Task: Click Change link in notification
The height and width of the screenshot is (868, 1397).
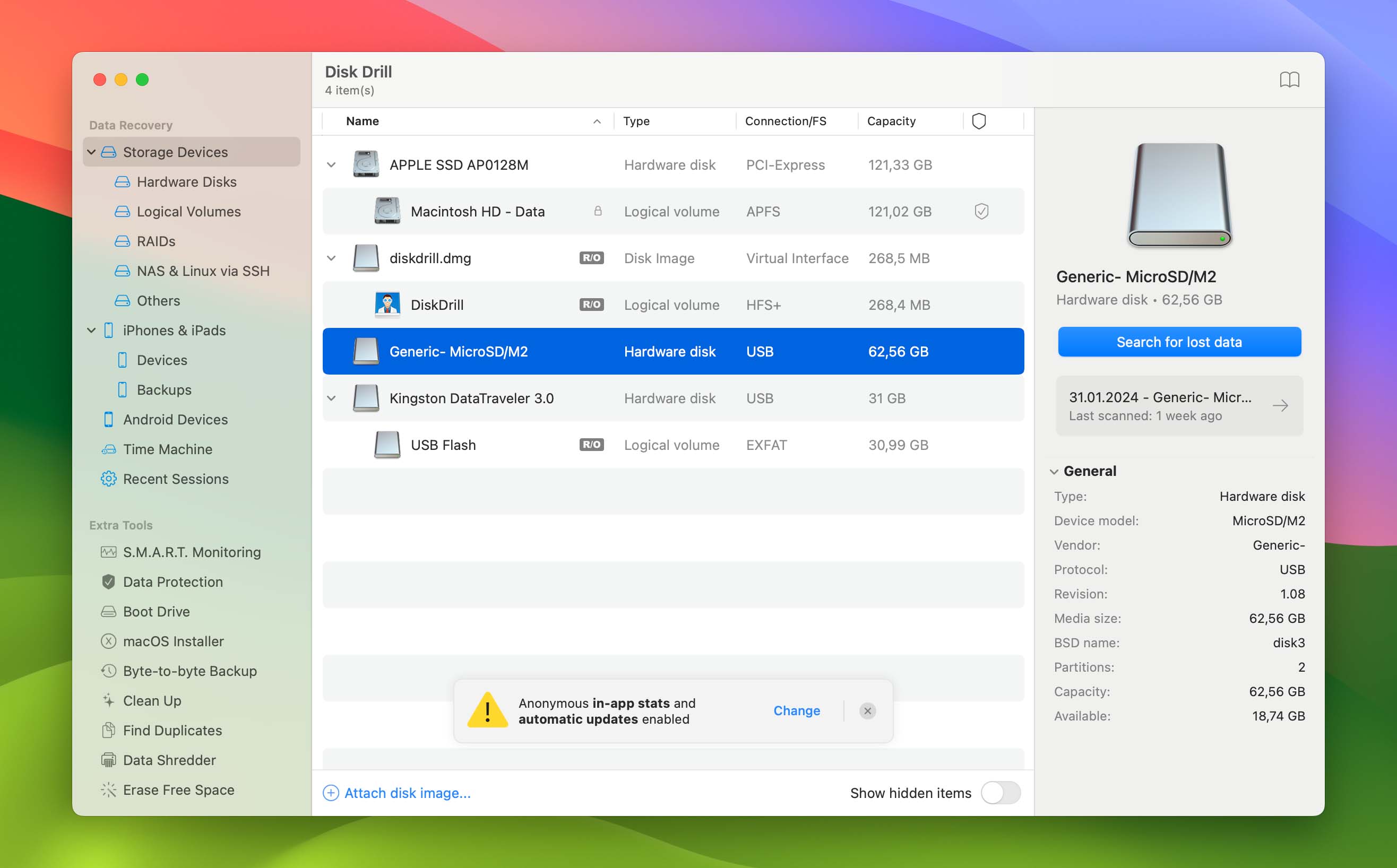Action: tap(796, 711)
